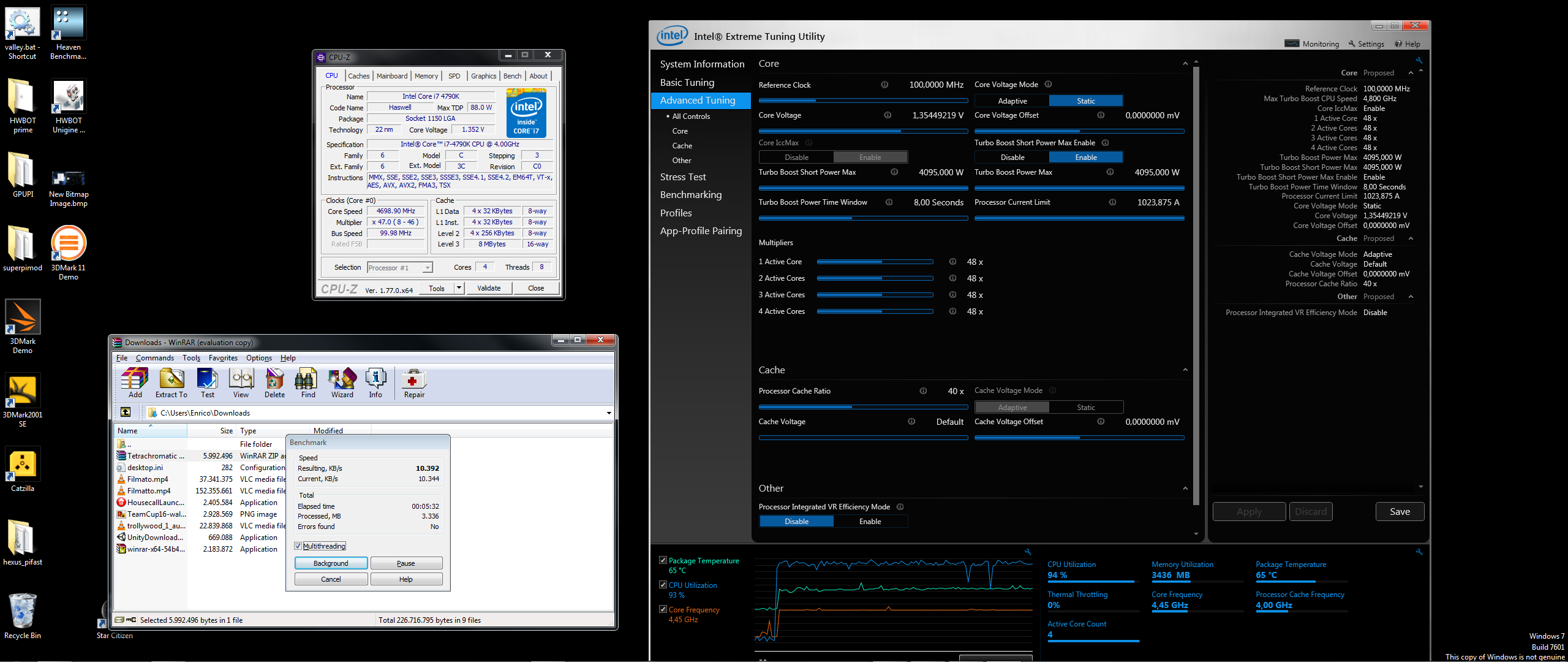Click wrench icon above the monitoring graph
The width and height of the screenshot is (1568, 662).
(x=1028, y=552)
